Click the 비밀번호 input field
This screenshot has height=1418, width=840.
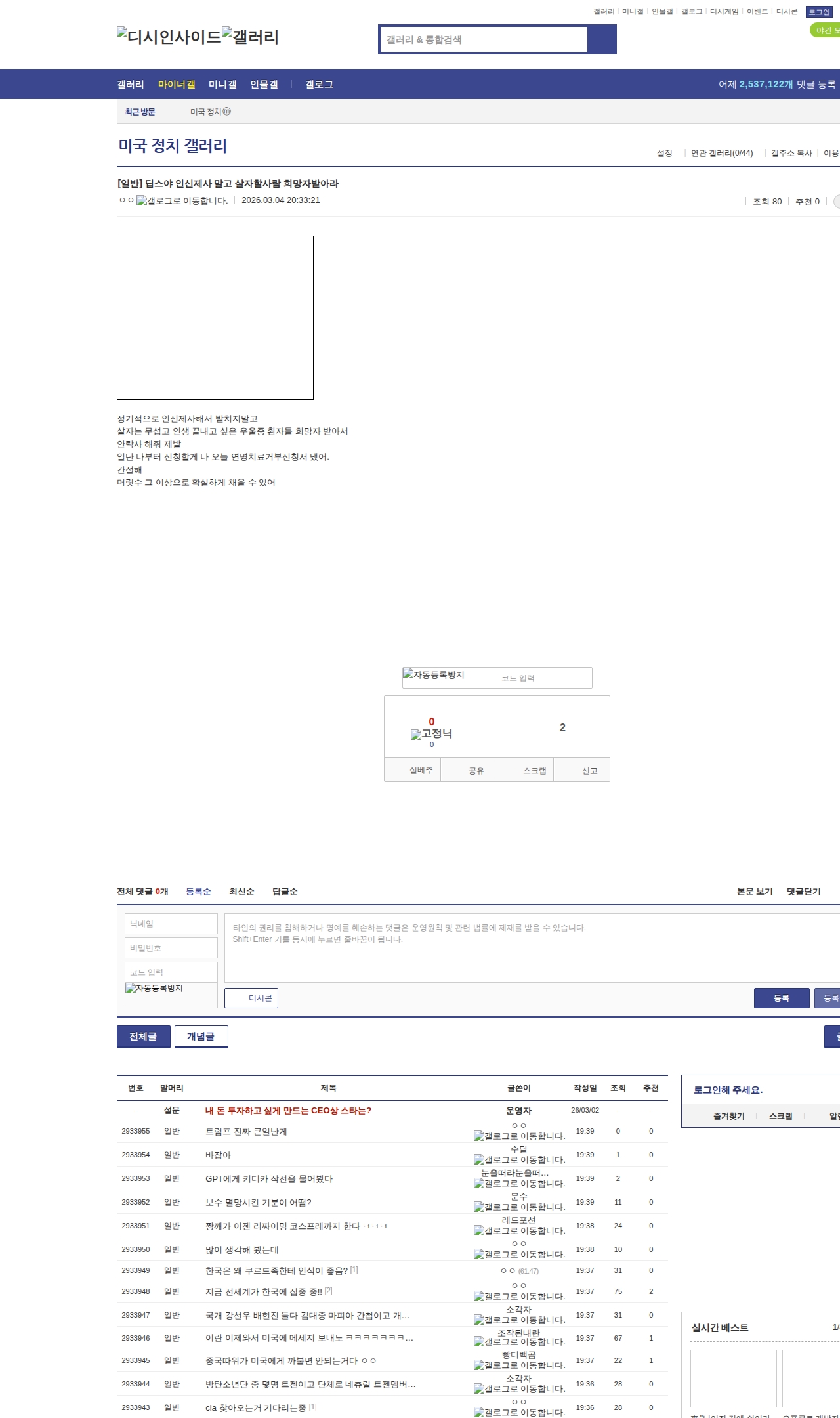pyautogui.click(x=171, y=948)
